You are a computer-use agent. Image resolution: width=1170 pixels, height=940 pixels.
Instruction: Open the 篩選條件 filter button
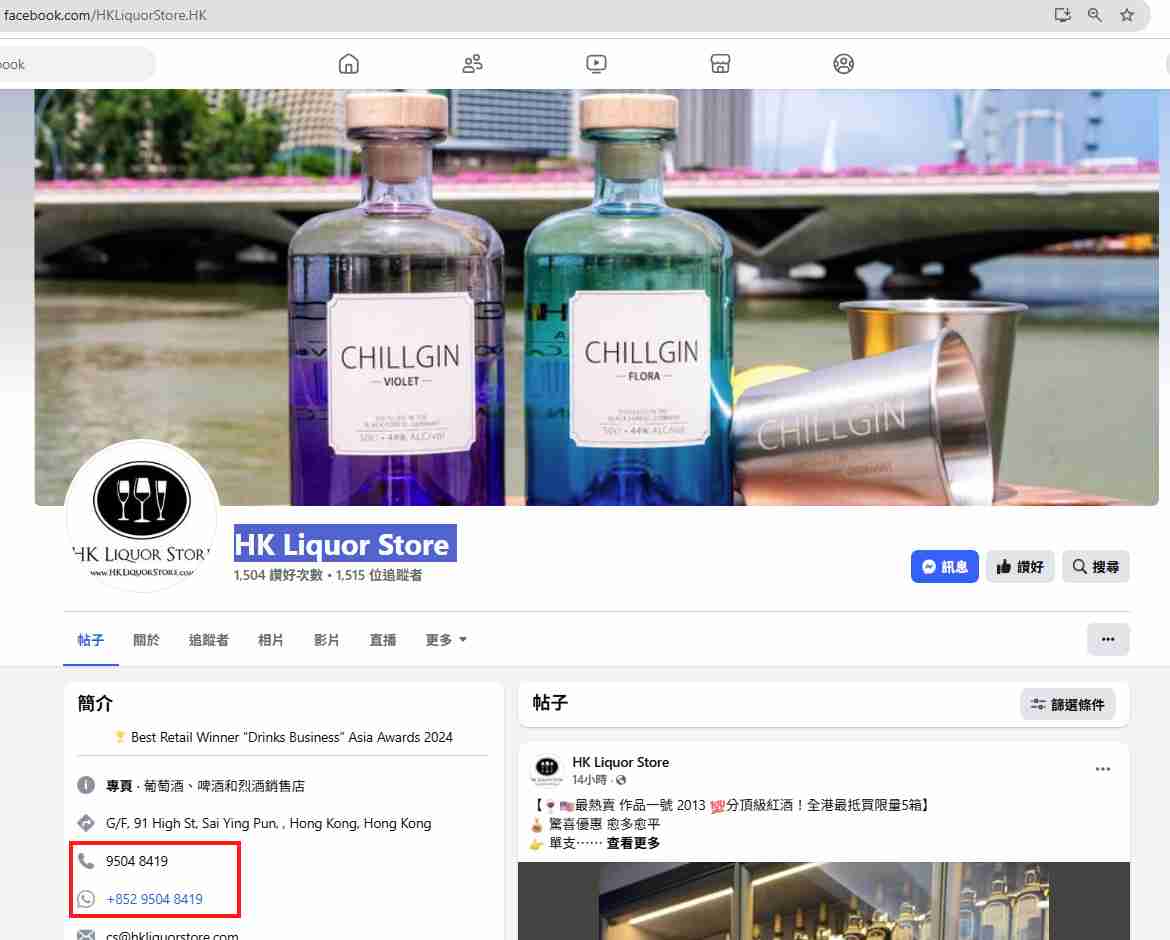click(1067, 704)
